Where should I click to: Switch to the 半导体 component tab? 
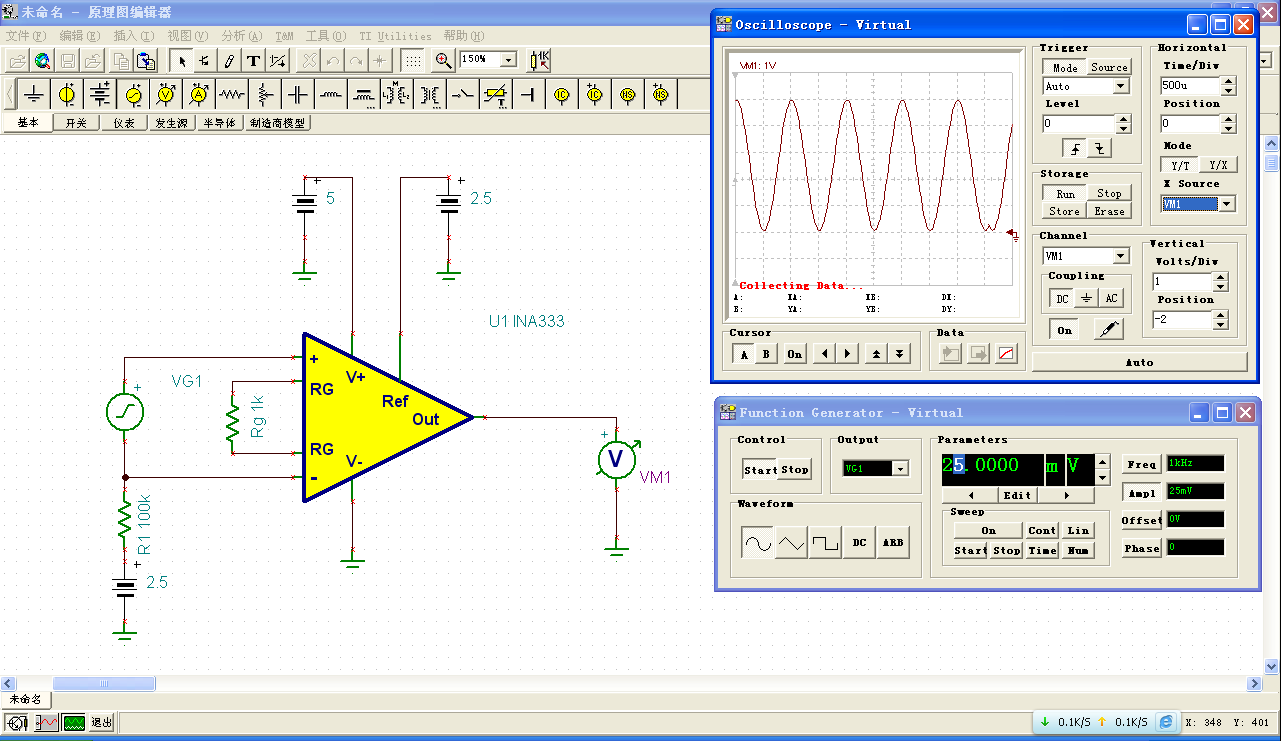219,123
